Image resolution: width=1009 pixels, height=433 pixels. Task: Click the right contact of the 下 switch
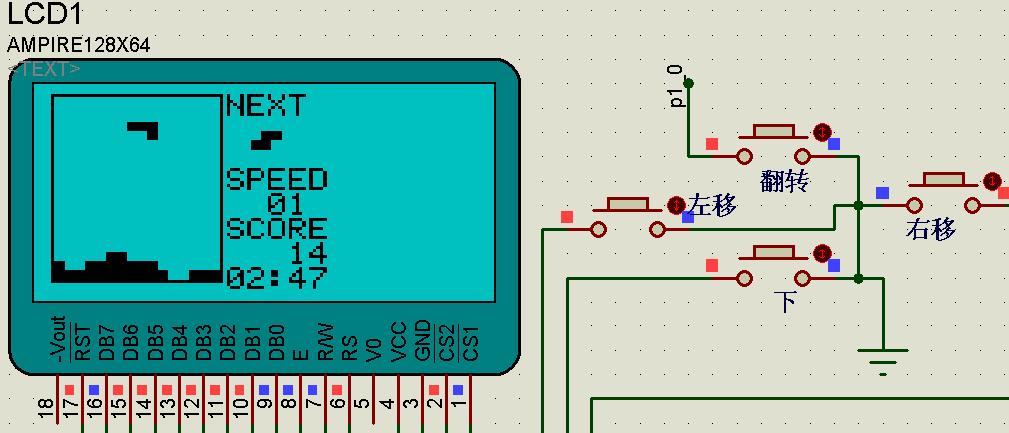click(x=802, y=278)
